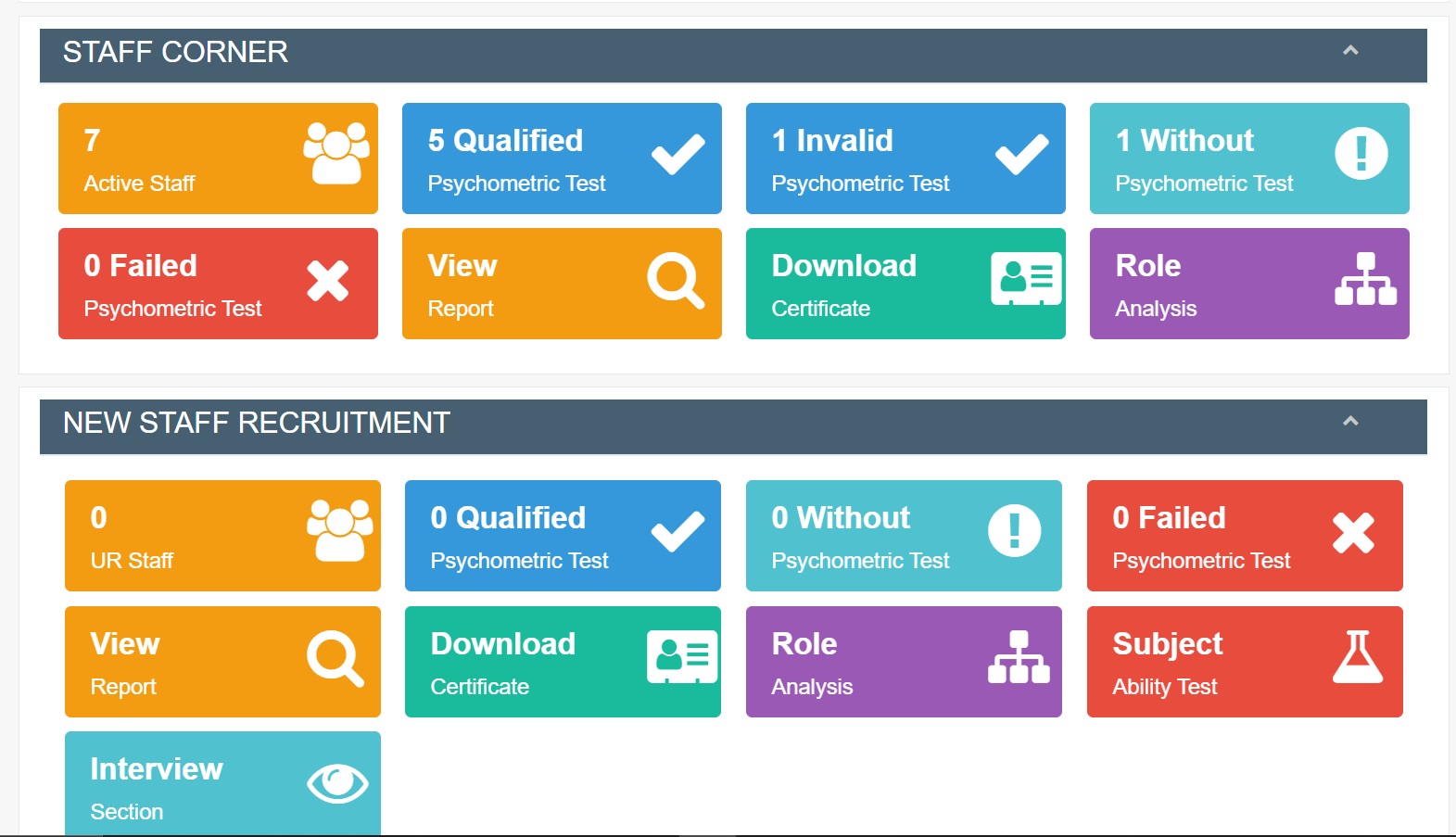Open recruitment 0 Failed Psychometric Test tile

tap(1245, 536)
